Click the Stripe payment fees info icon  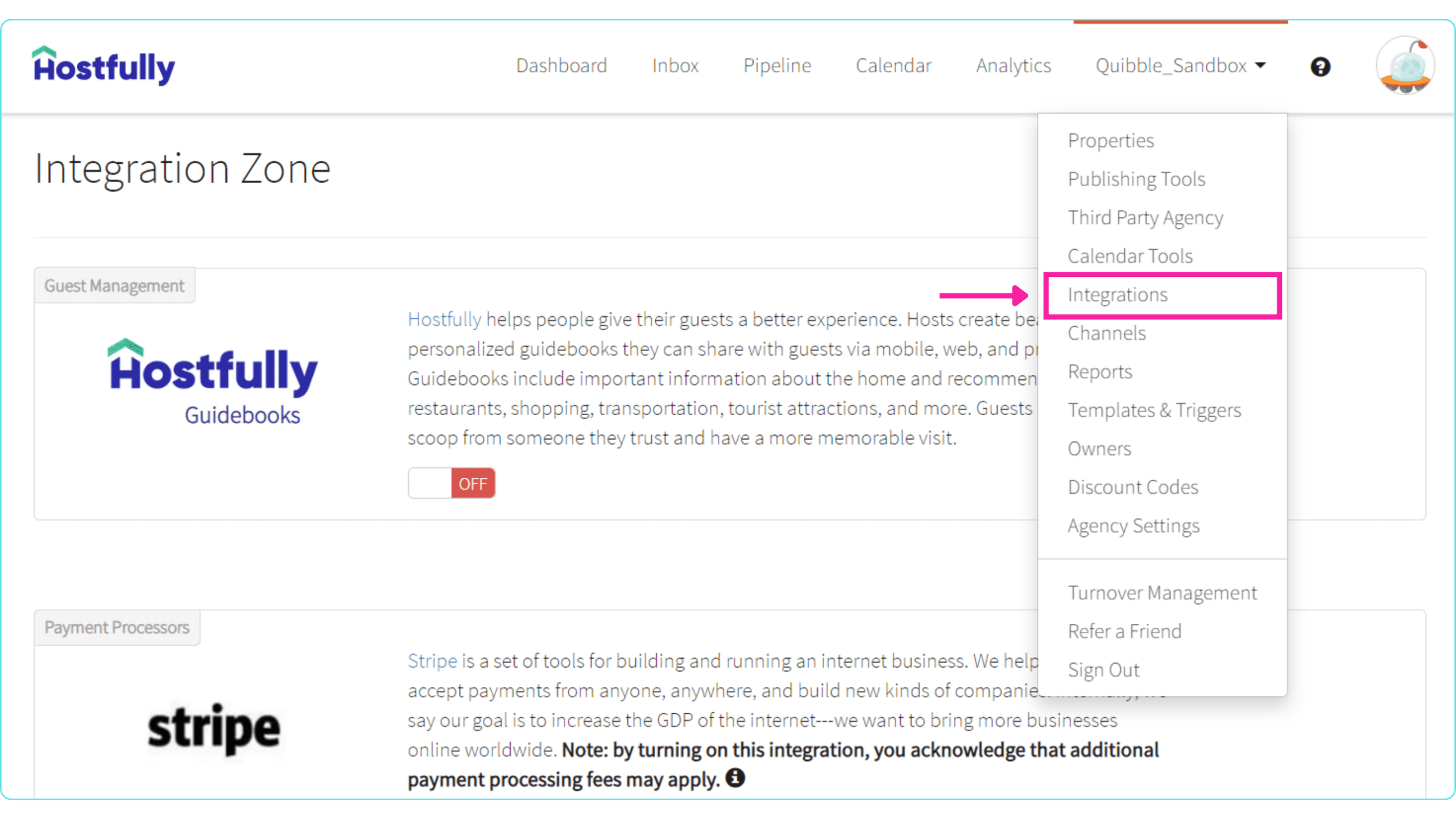tap(735, 777)
